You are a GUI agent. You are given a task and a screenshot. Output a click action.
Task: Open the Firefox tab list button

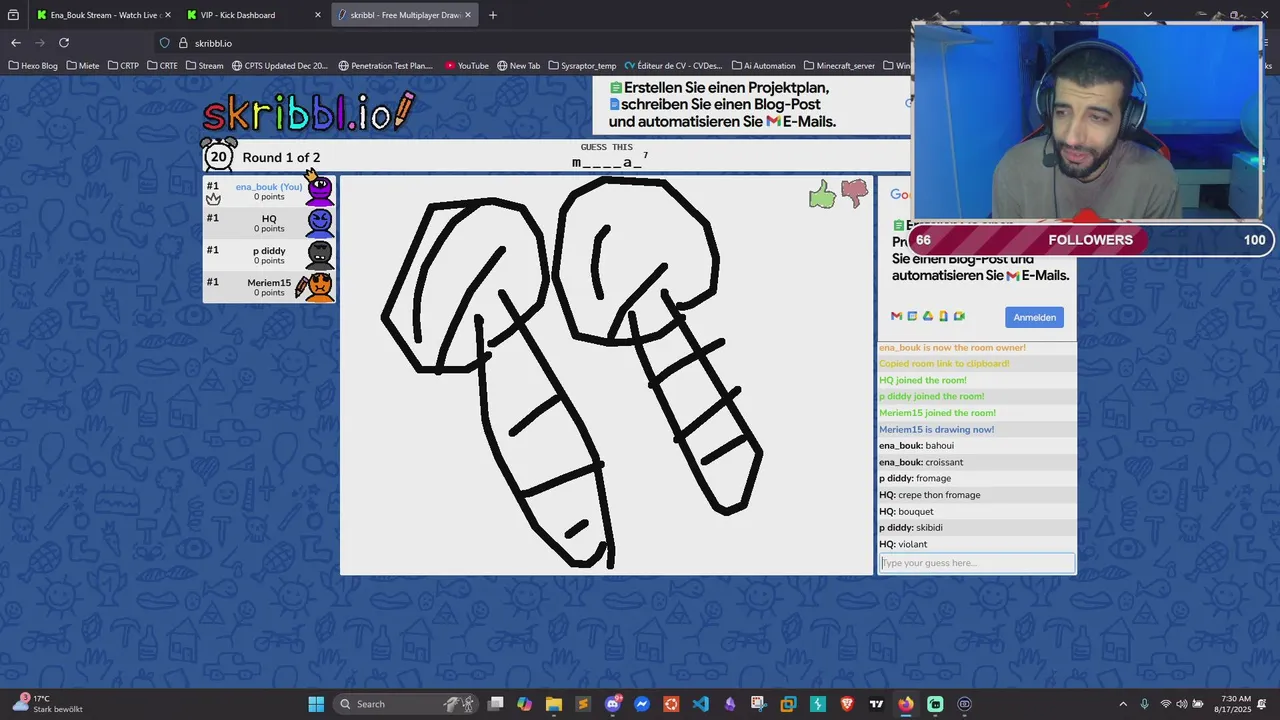(x=13, y=15)
